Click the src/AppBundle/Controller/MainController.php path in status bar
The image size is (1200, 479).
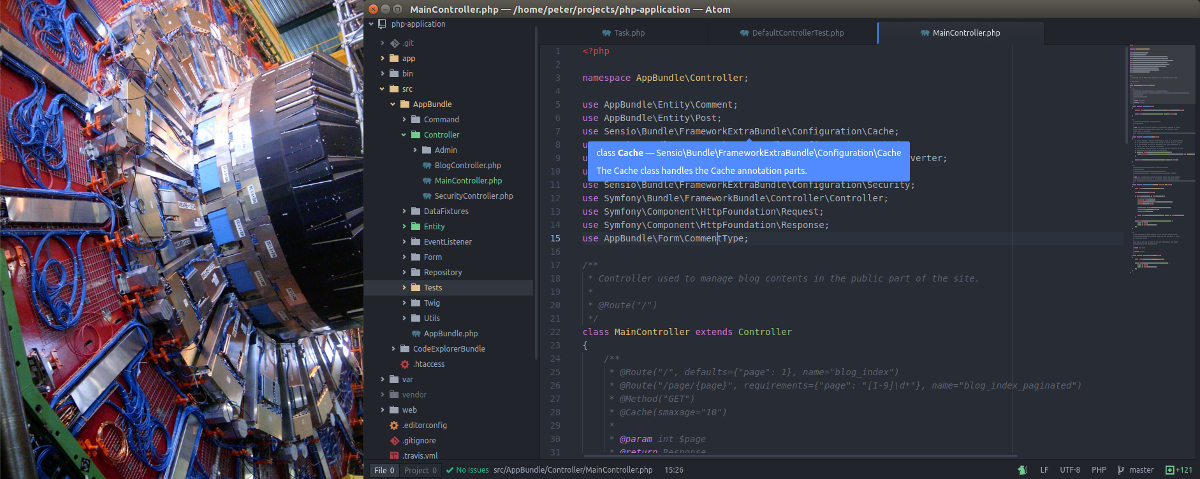tap(573, 469)
